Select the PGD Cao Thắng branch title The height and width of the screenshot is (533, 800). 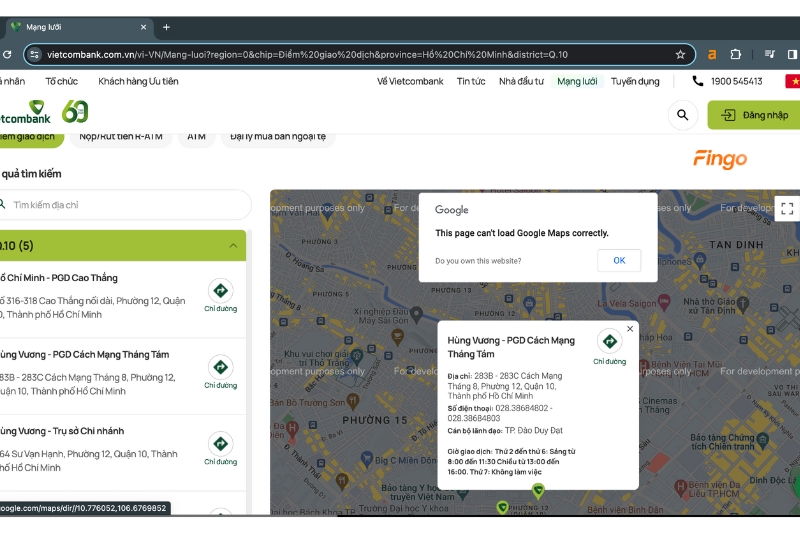point(59,277)
